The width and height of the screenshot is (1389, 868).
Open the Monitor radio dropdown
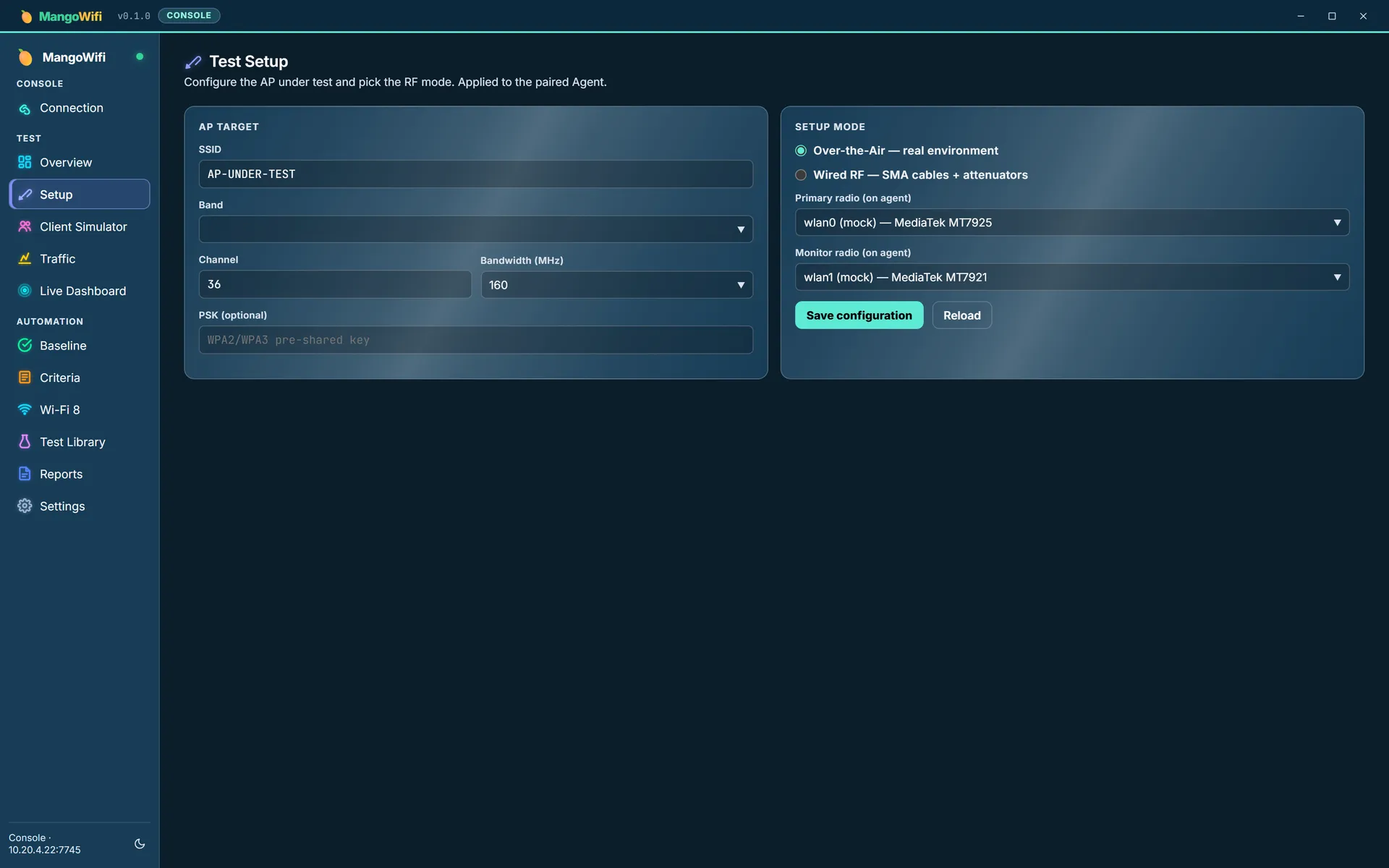(x=1071, y=277)
